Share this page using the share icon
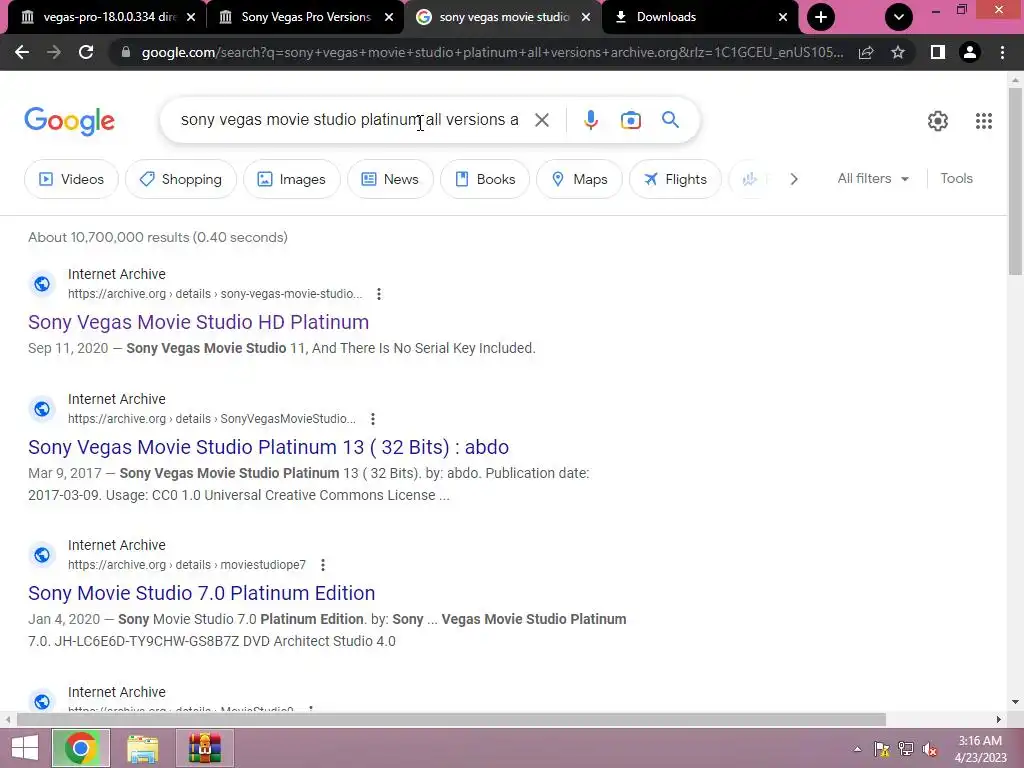 (x=866, y=52)
